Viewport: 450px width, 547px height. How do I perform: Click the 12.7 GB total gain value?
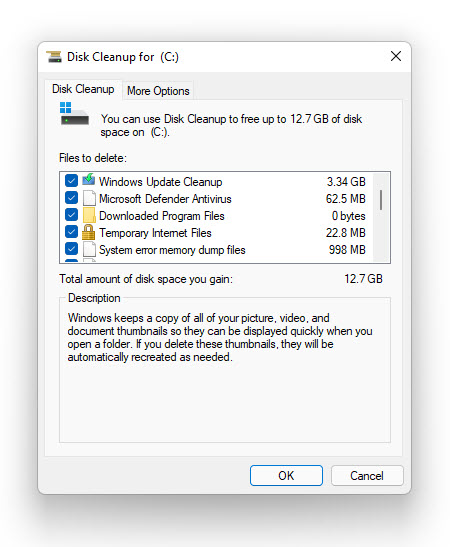tap(363, 279)
